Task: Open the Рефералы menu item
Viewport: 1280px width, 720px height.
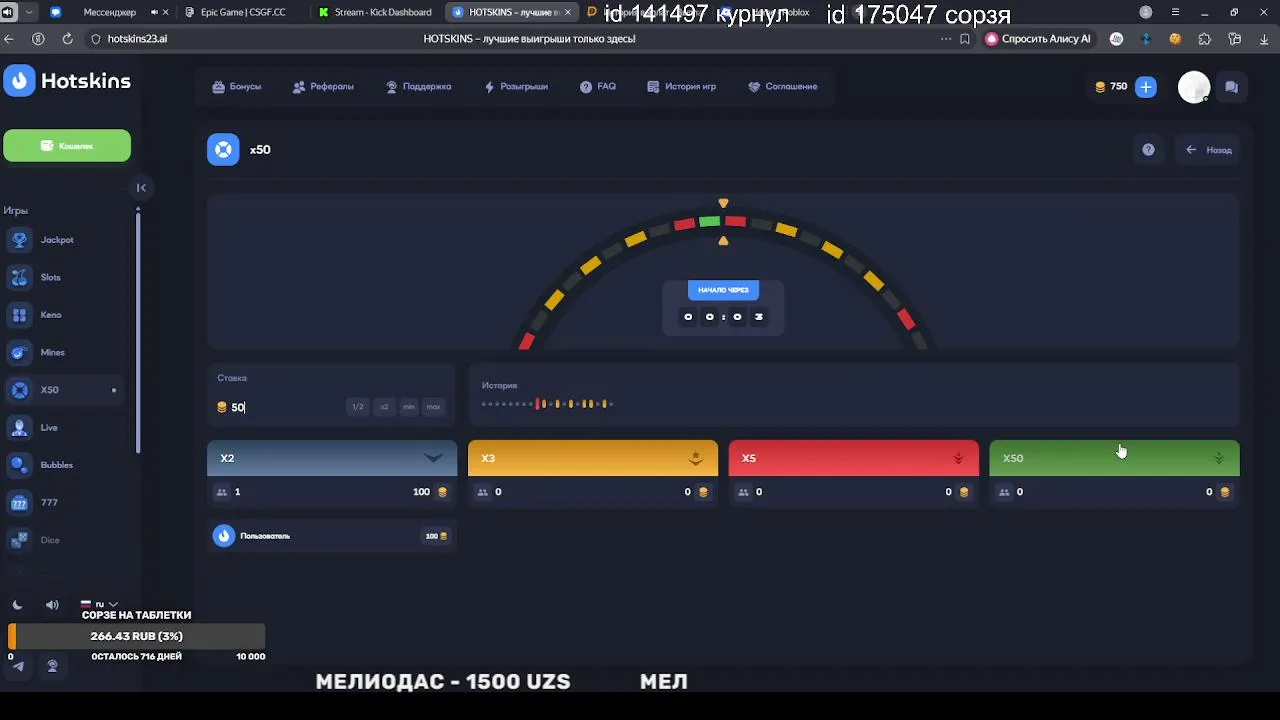Action: click(x=323, y=87)
